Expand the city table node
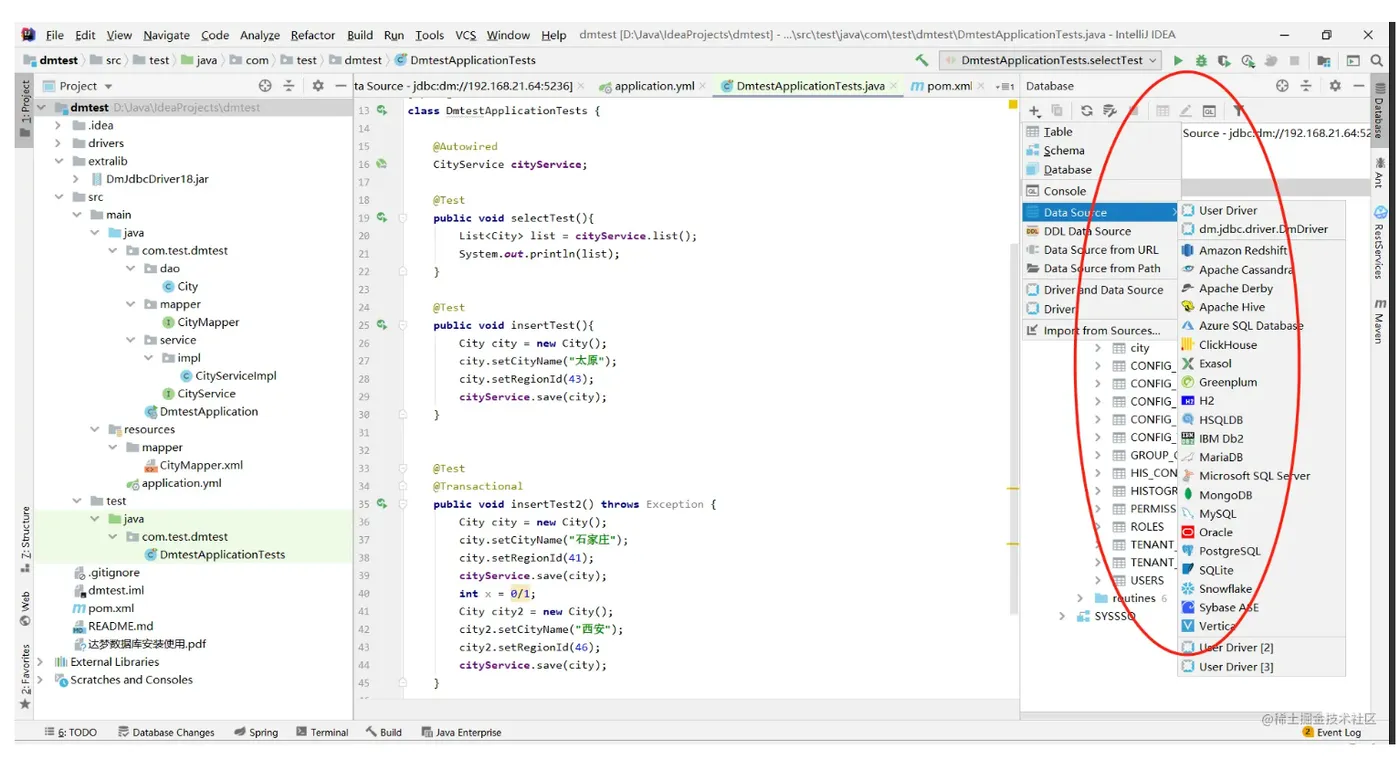1400x770 pixels. [1098, 348]
